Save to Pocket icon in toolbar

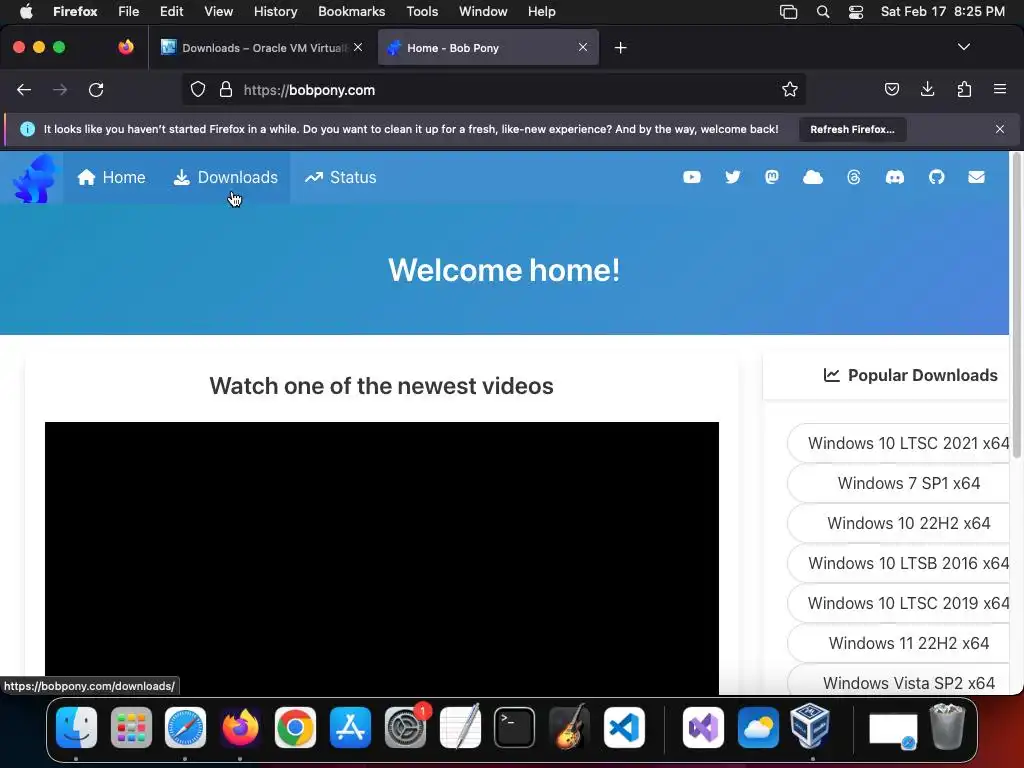pos(891,89)
